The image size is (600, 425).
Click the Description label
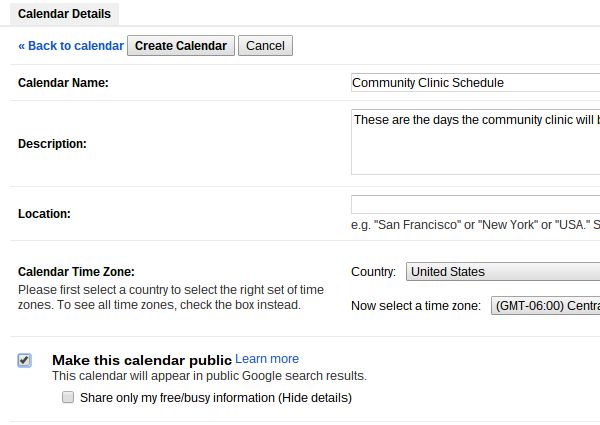pyautogui.click(x=52, y=143)
